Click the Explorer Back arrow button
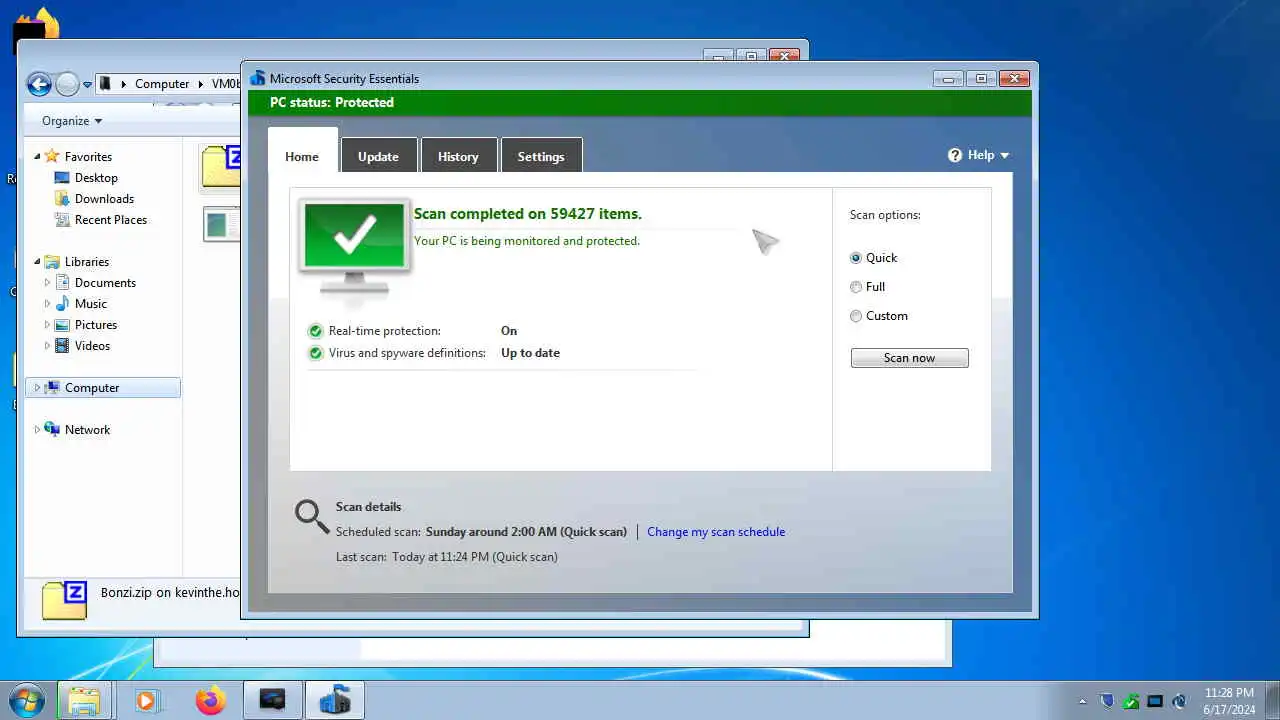 pyautogui.click(x=39, y=84)
